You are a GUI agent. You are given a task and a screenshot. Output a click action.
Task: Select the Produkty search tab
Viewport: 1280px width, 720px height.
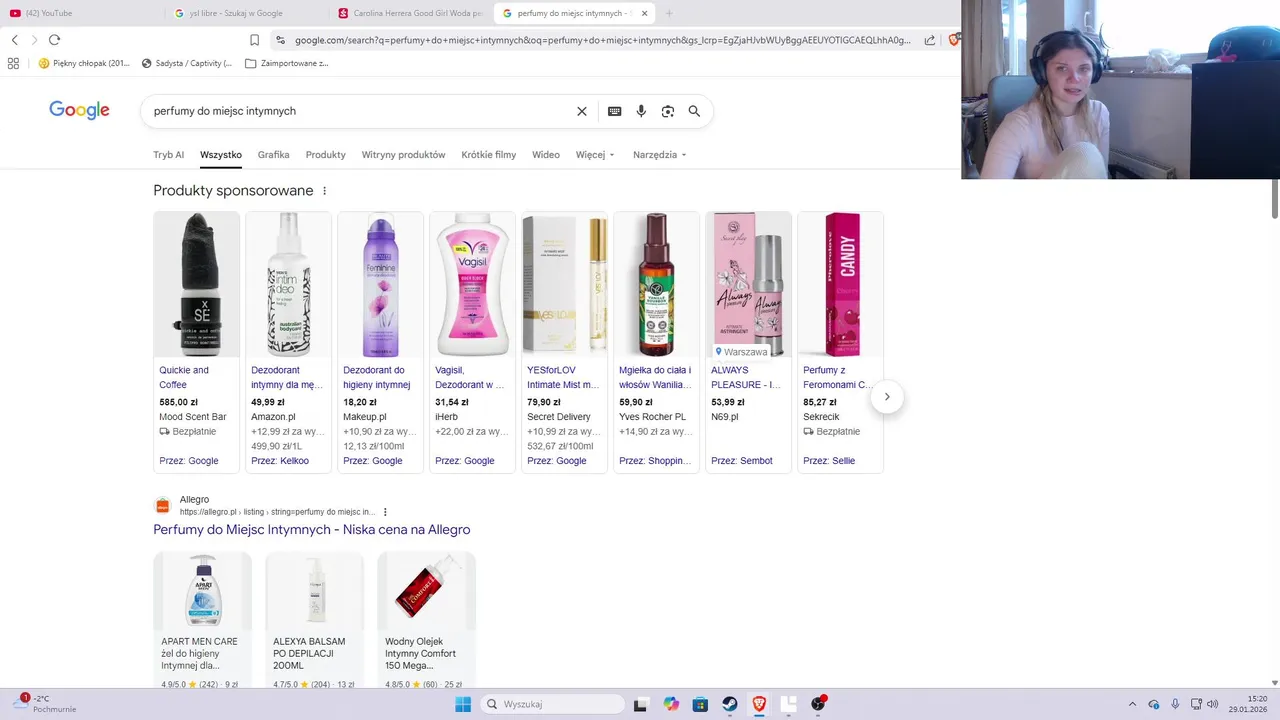(325, 155)
